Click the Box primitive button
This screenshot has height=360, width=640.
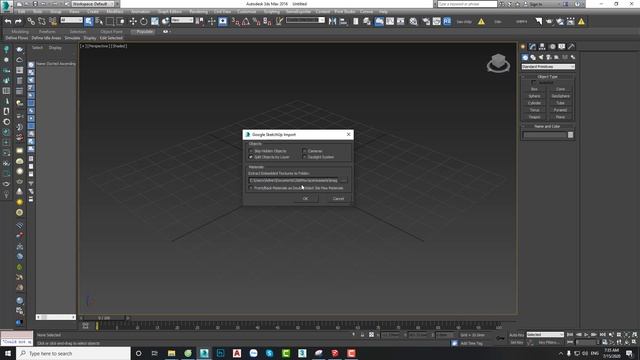(x=534, y=89)
